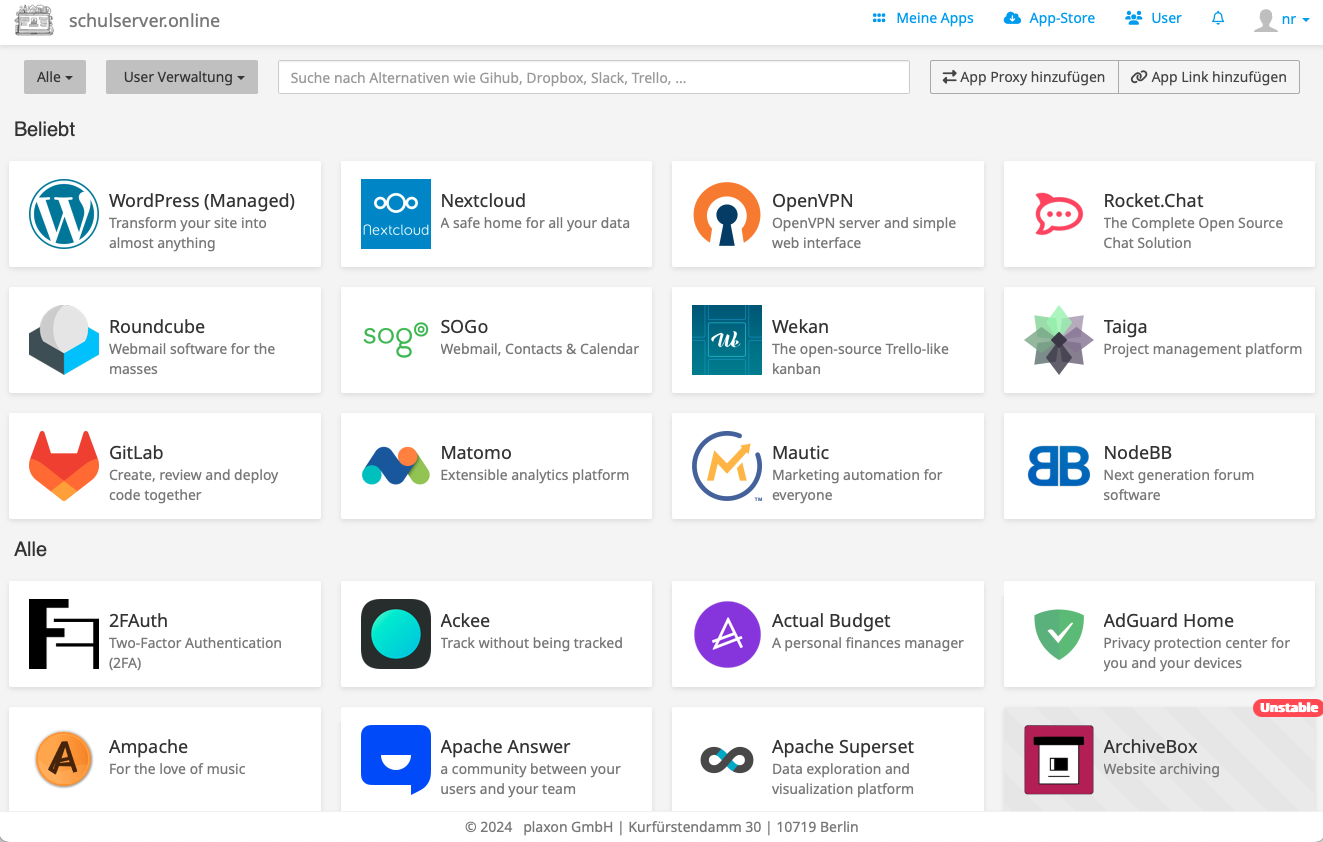1323x842 pixels.
Task: Click the Unstable badge on ArchiveBox
Action: pos(1288,707)
